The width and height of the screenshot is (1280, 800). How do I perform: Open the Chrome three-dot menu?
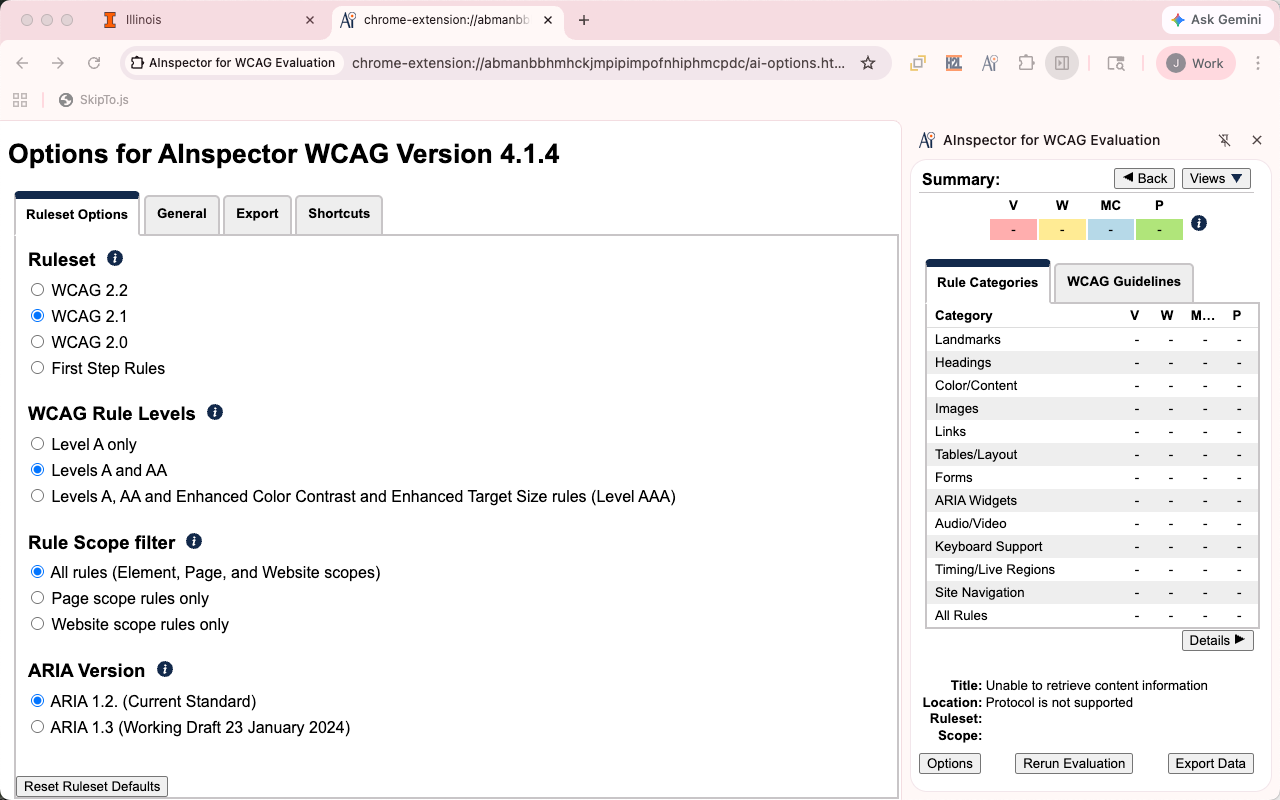pos(1259,63)
